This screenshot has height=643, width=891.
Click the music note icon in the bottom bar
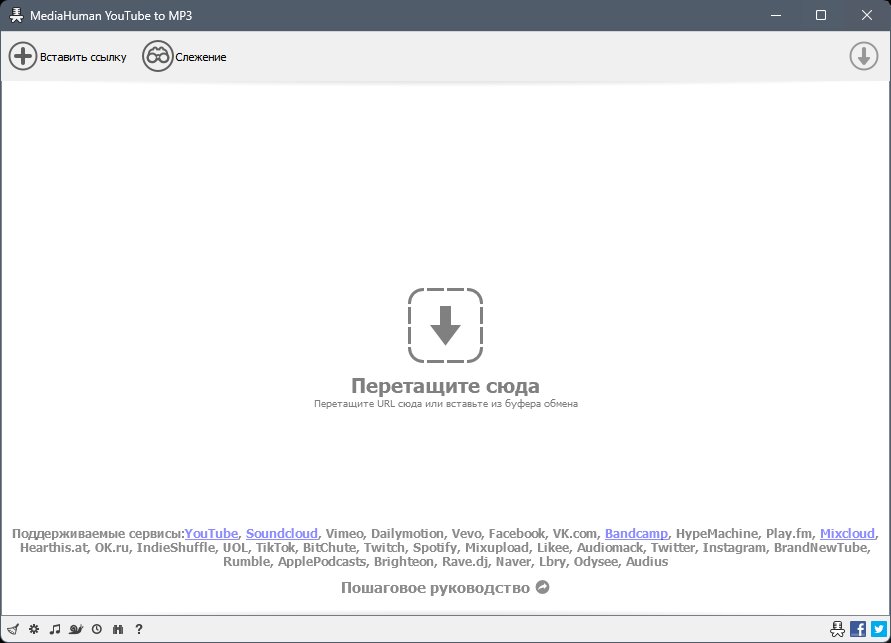(x=55, y=629)
